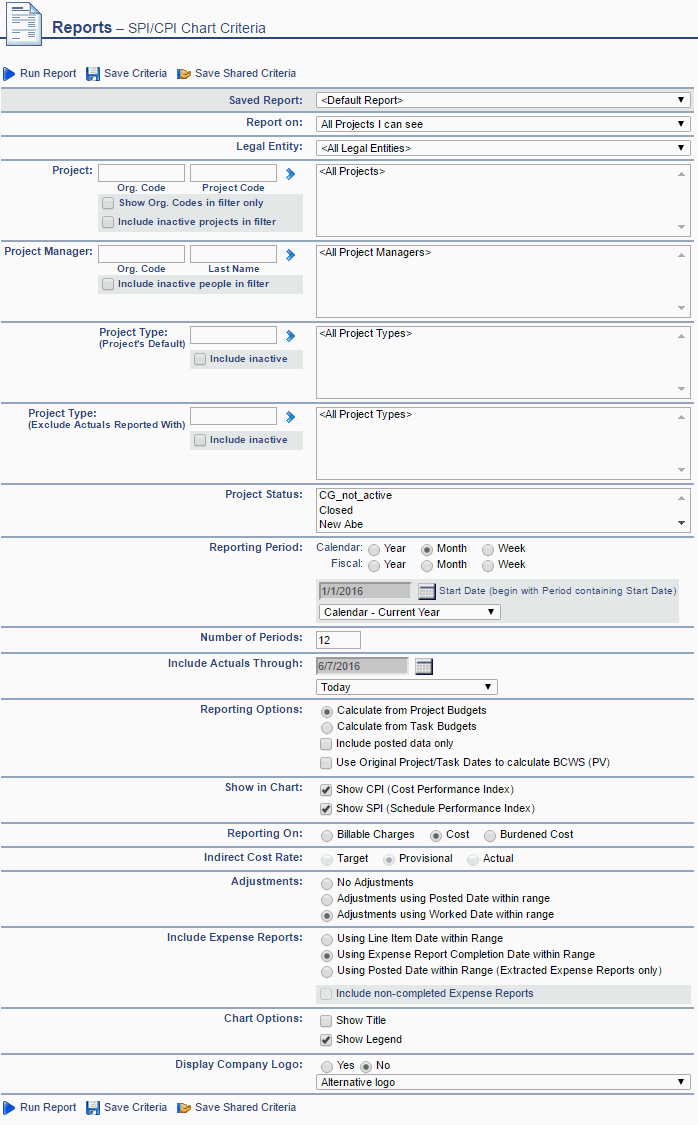The image size is (698, 1125).
Task: Uncheck Show SPI (Schedule Performance Index)
Action: click(x=326, y=809)
